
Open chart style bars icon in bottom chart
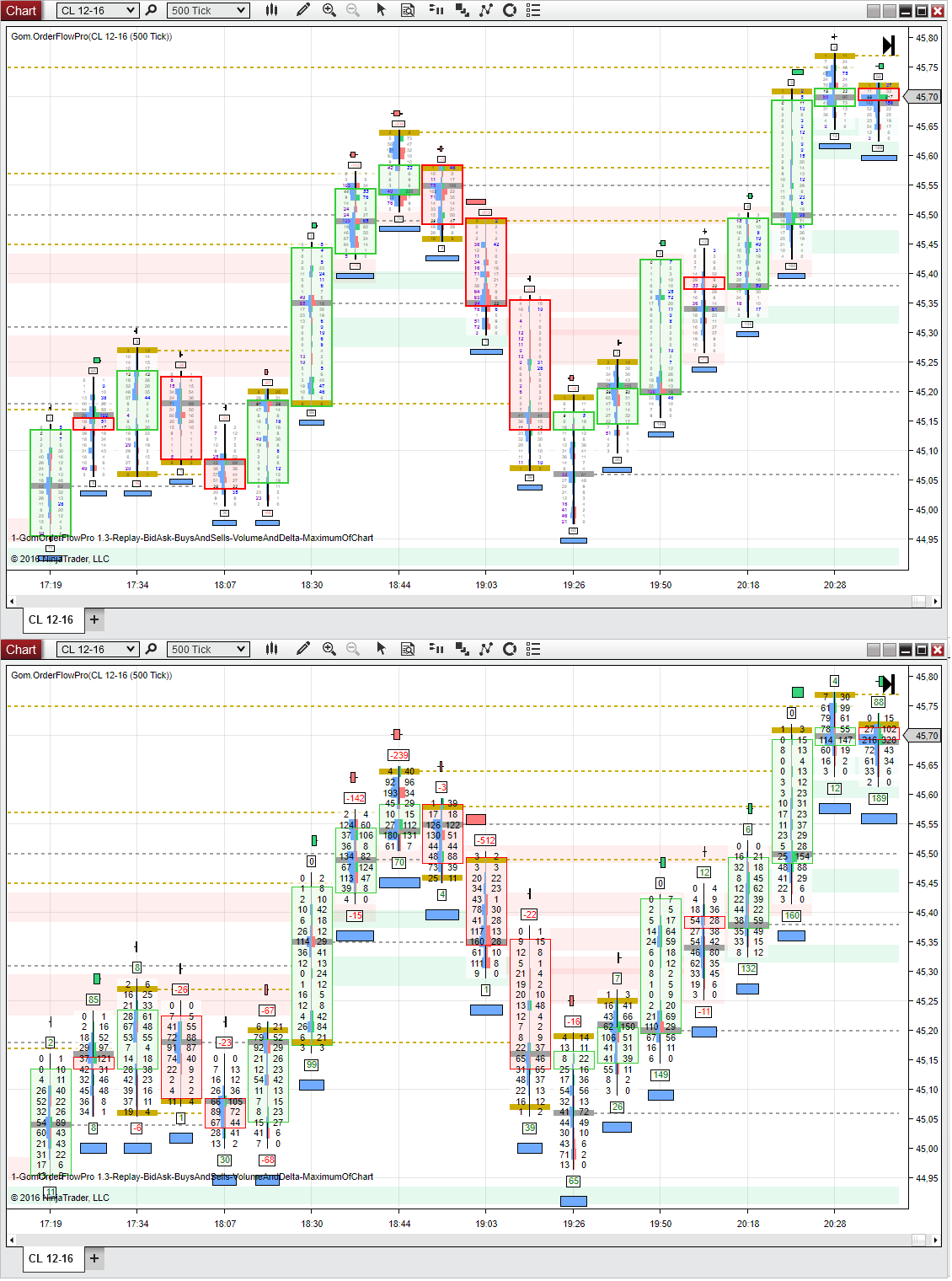click(271, 649)
